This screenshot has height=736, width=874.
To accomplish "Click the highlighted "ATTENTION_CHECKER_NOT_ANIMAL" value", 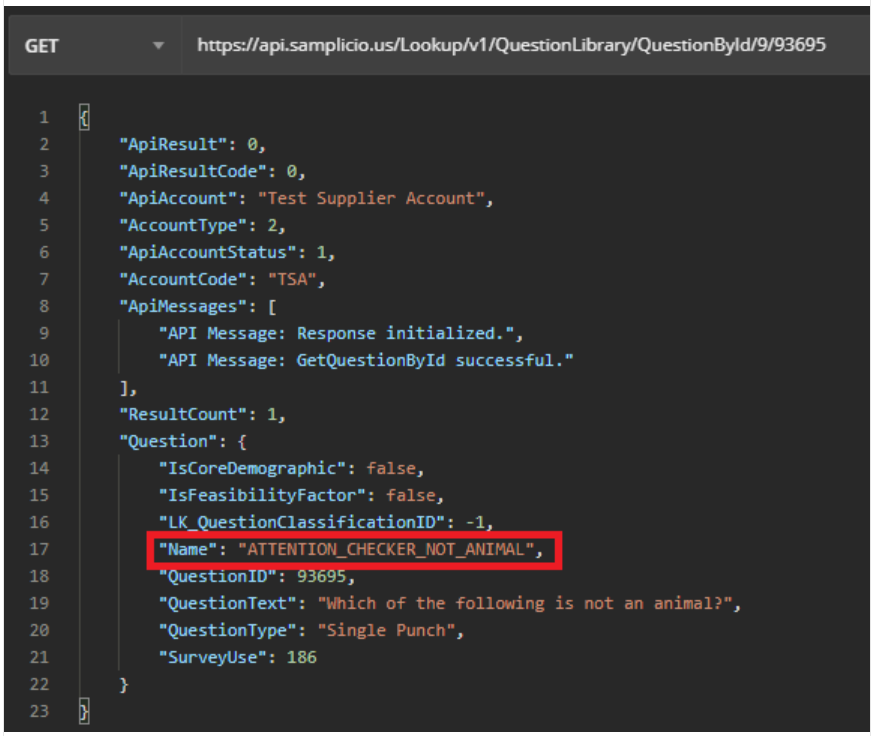I will [390, 549].
